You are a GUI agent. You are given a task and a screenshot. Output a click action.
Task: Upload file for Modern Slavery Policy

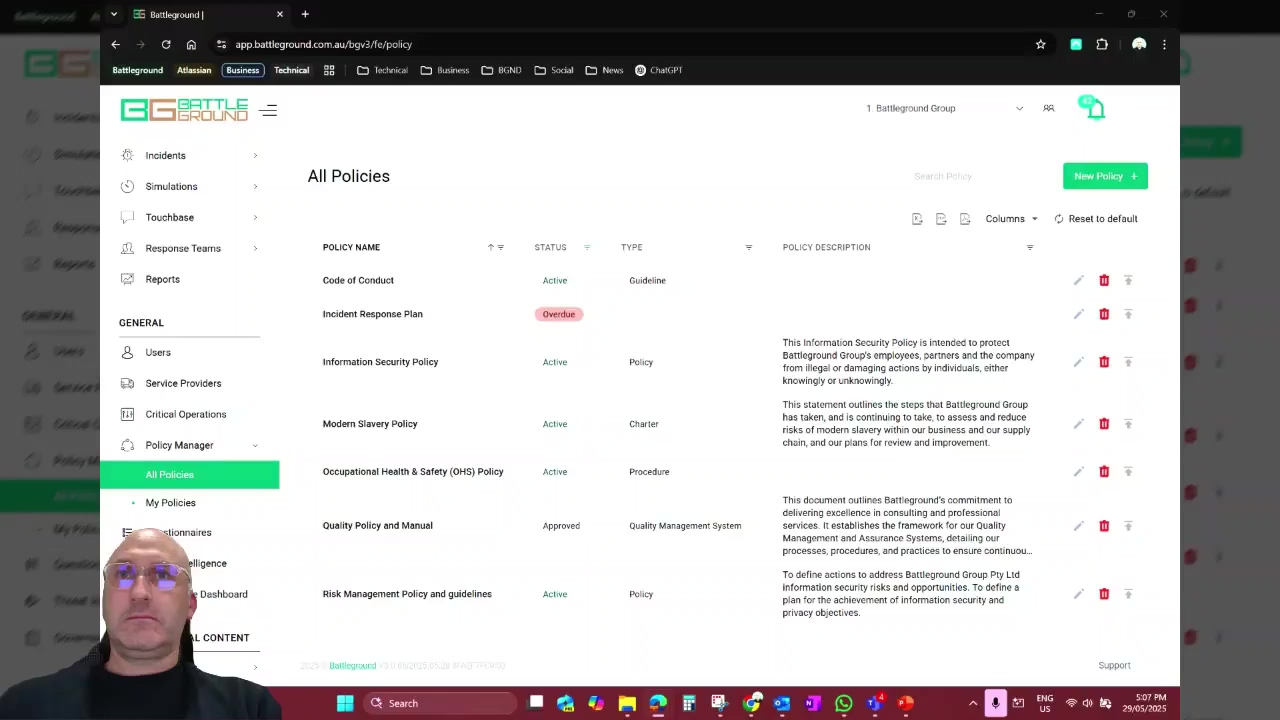[1128, 424]
